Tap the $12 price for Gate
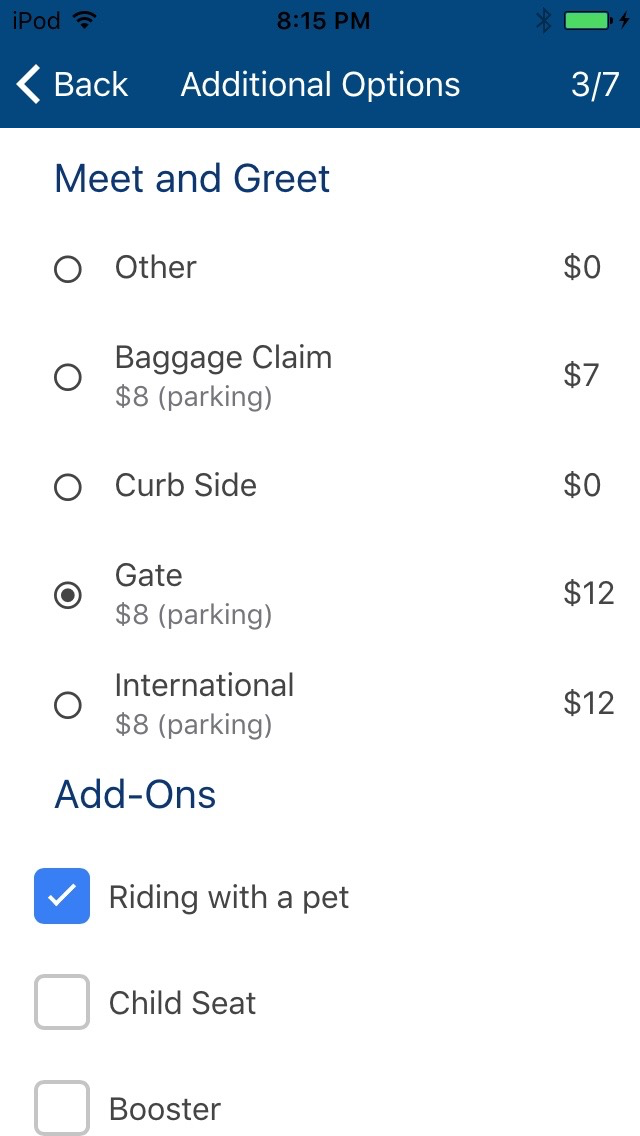The width and height of the screenshot is (640, 1136). (588, 593)
